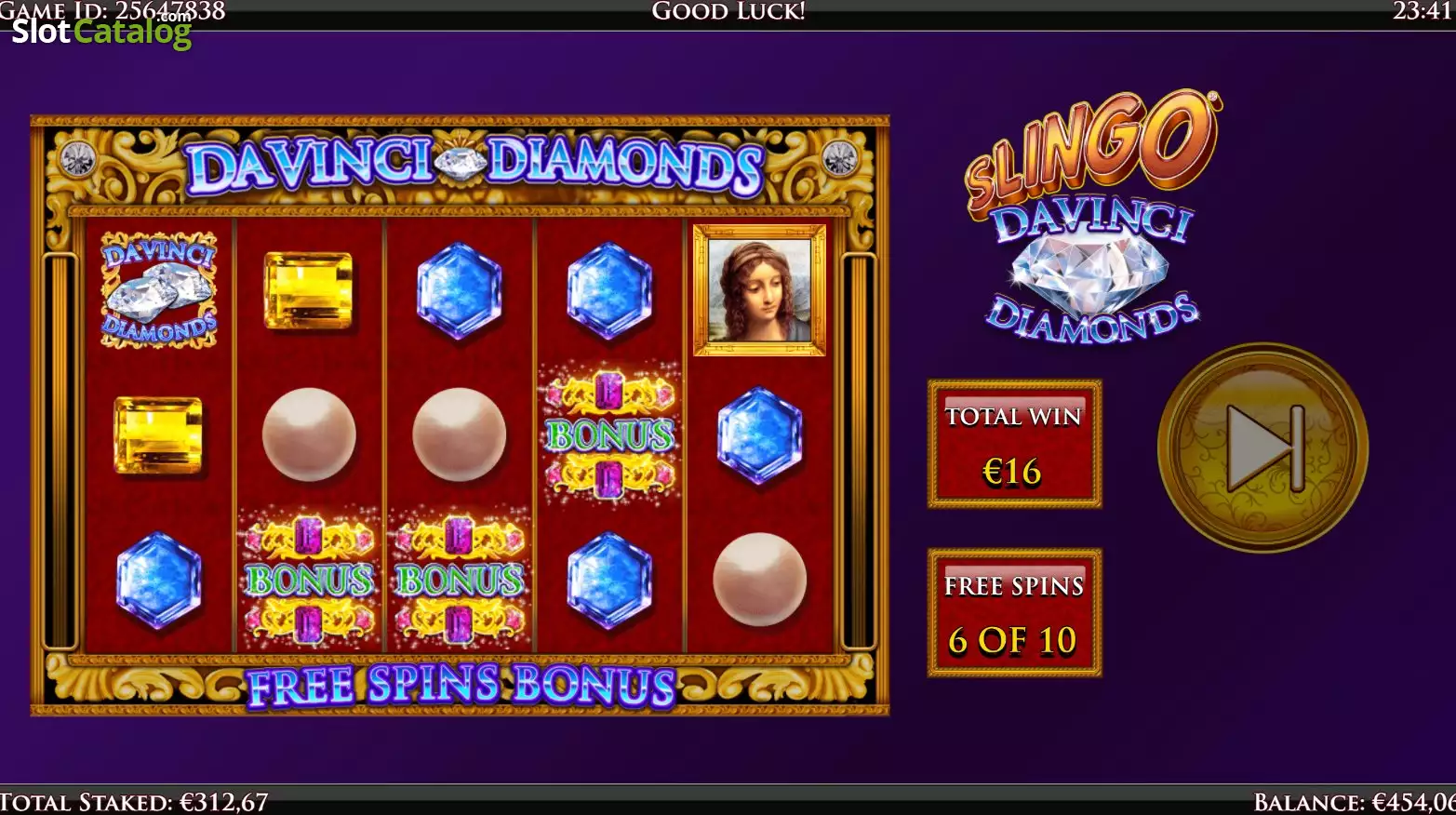Click the pearl in the second column
The height and width of the screenshot is (815, 1456).
(309, 434)
